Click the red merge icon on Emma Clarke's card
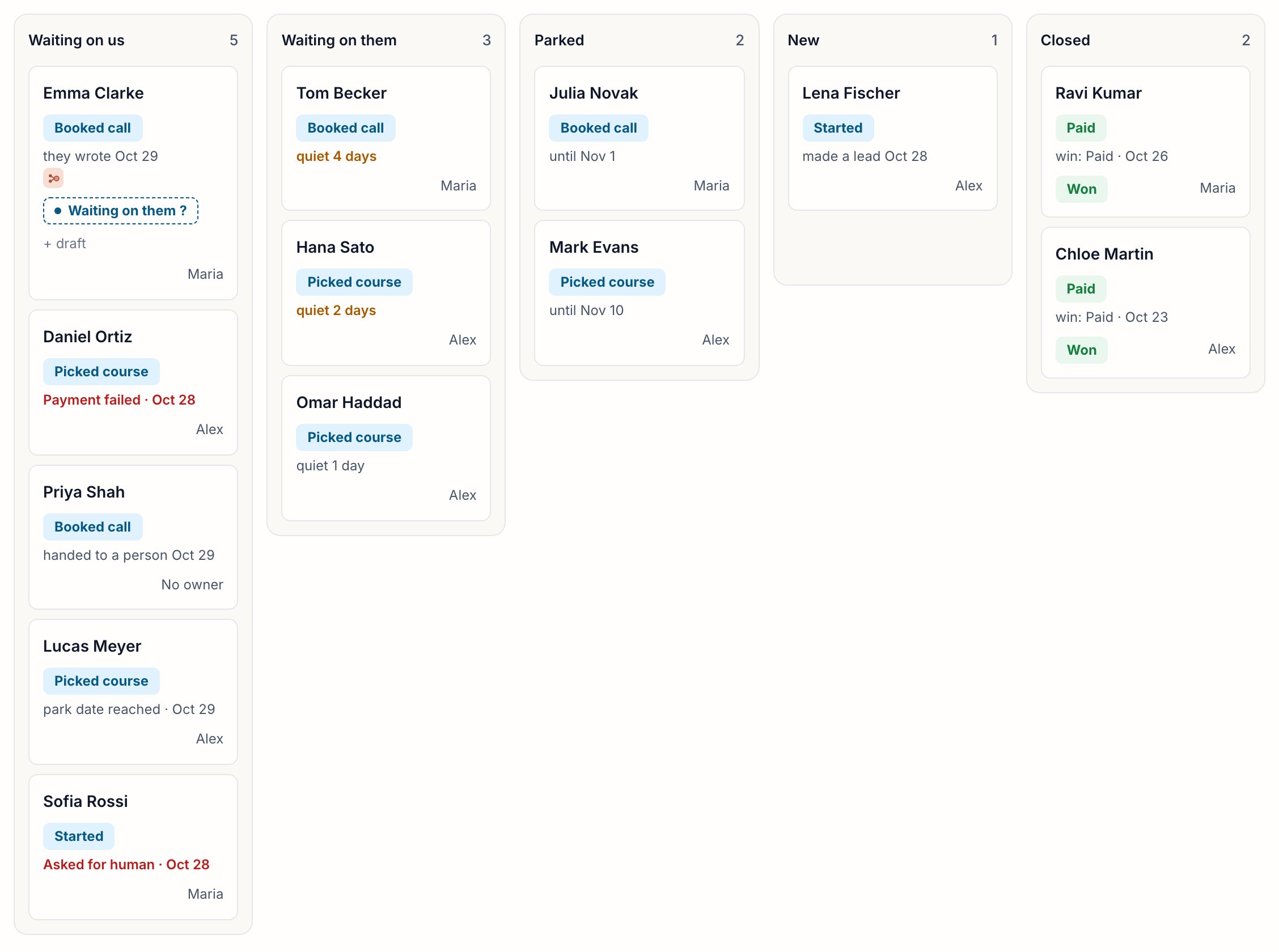 coord(53,178)
